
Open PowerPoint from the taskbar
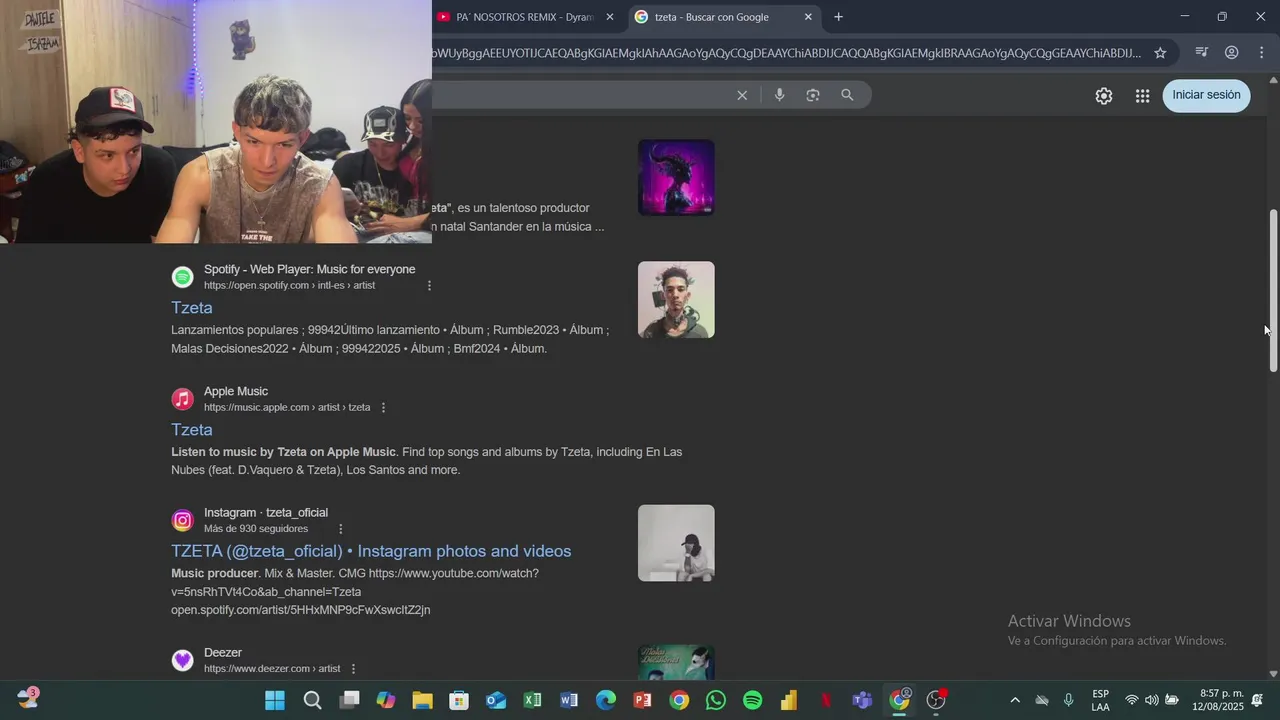642,700
